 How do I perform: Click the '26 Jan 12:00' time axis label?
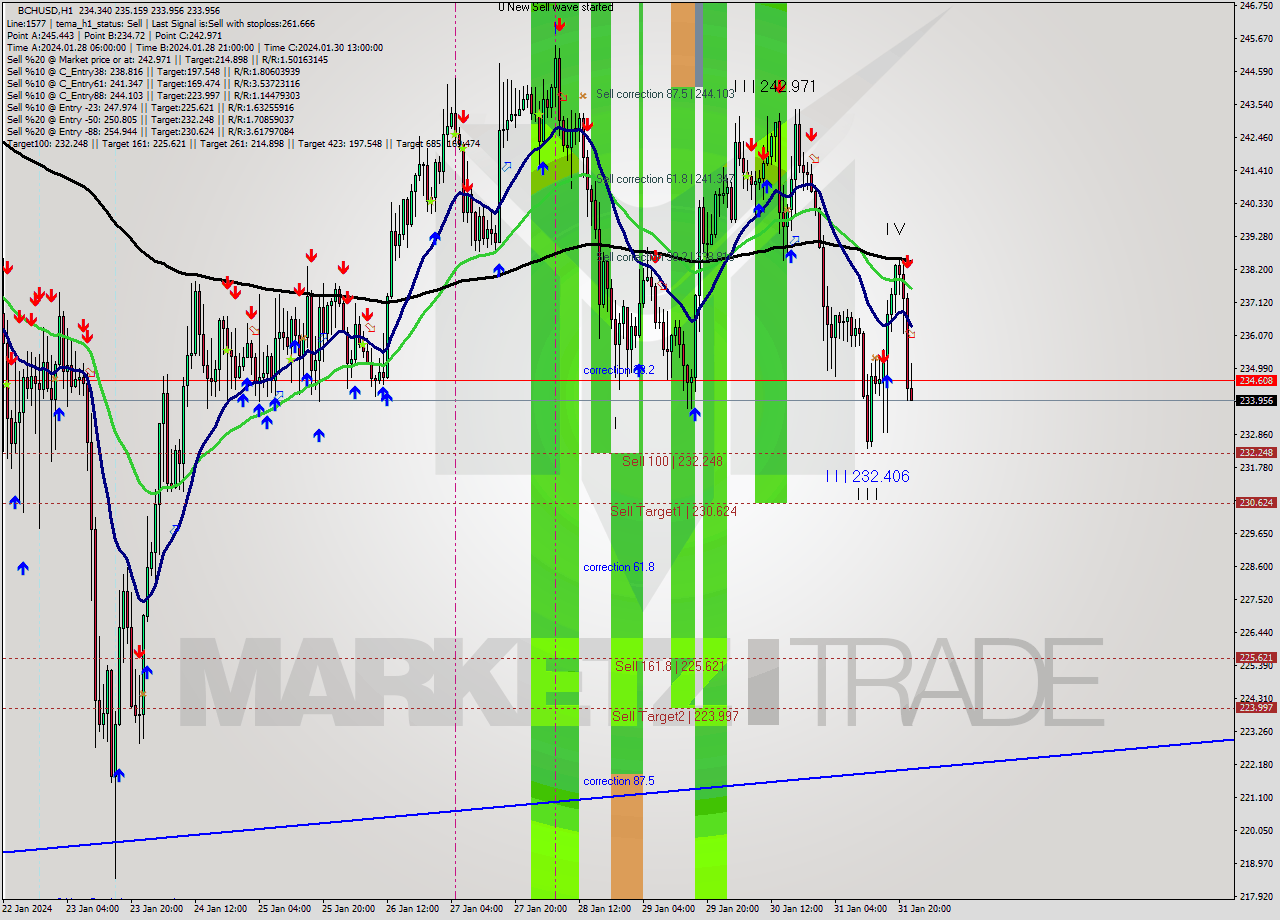click(x=412, y=909)
